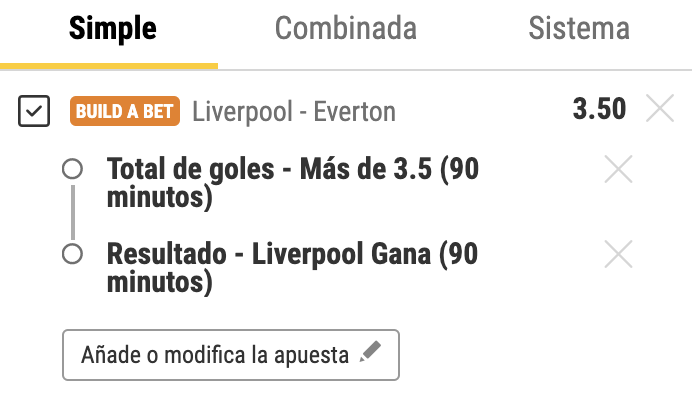The image size is (692, 400).
Task: Click the circle marker beside Total de goles
Action: pyautogui.click(x=72, y=170)
